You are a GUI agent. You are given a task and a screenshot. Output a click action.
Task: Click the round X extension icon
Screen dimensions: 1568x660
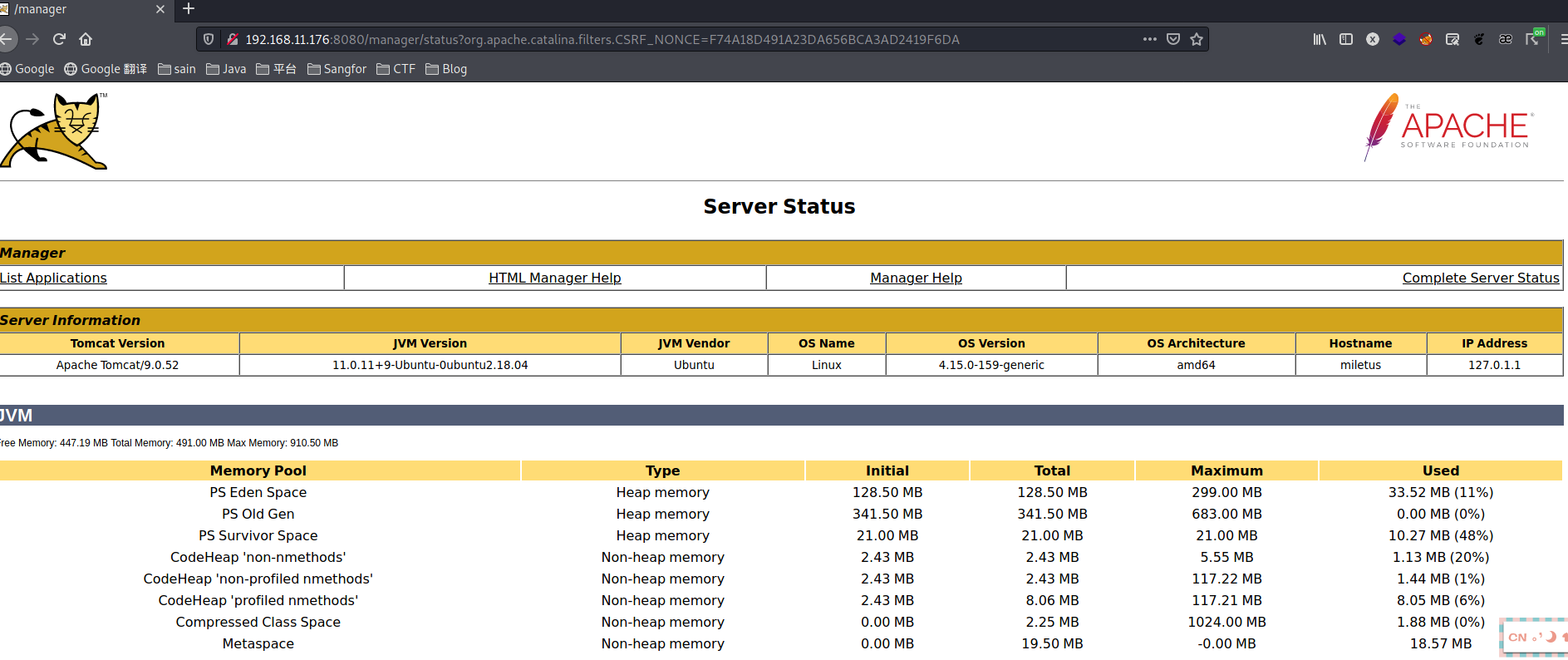(x=1373, y=39)
